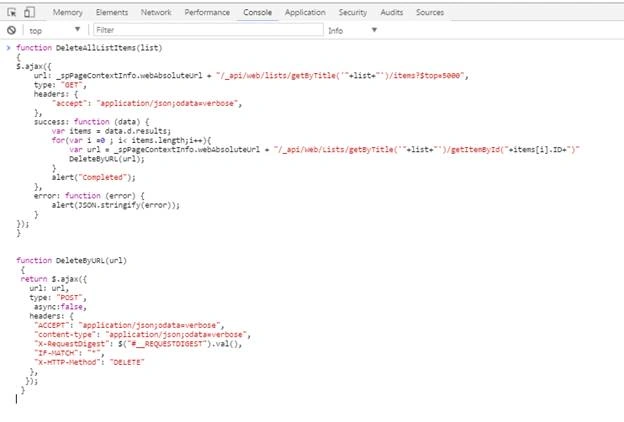The height and width of the screenshot is (422, 624).
Task: Open the Info log level dropdown
Action: 353,30
